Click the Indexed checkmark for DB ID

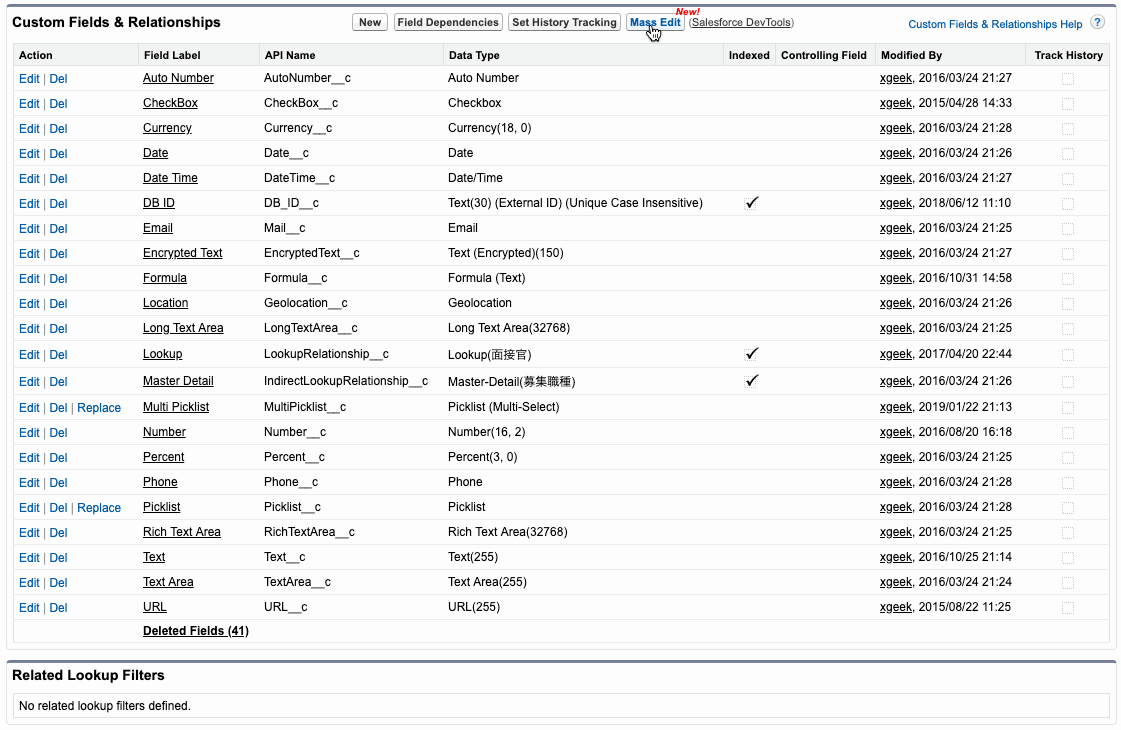[751, 203]
